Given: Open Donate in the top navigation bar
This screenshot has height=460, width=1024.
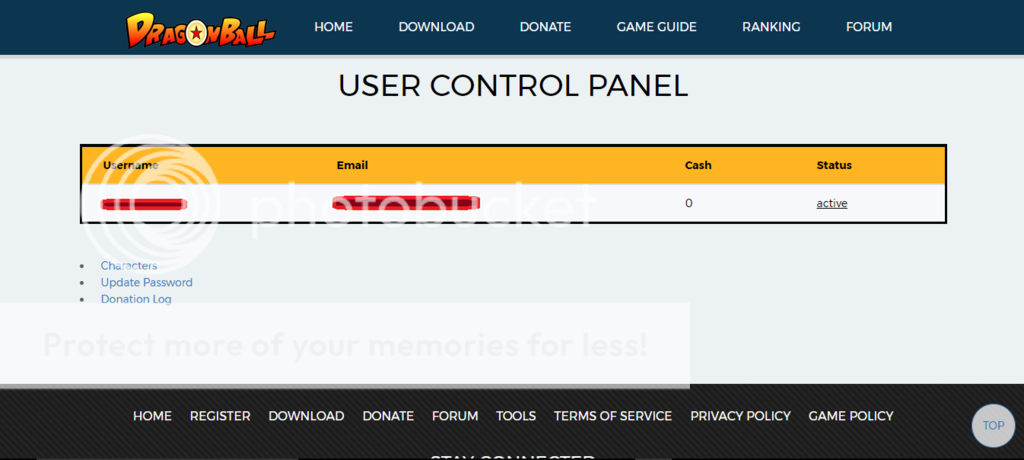Looking at the screenshot, I should tap(545, 27).
